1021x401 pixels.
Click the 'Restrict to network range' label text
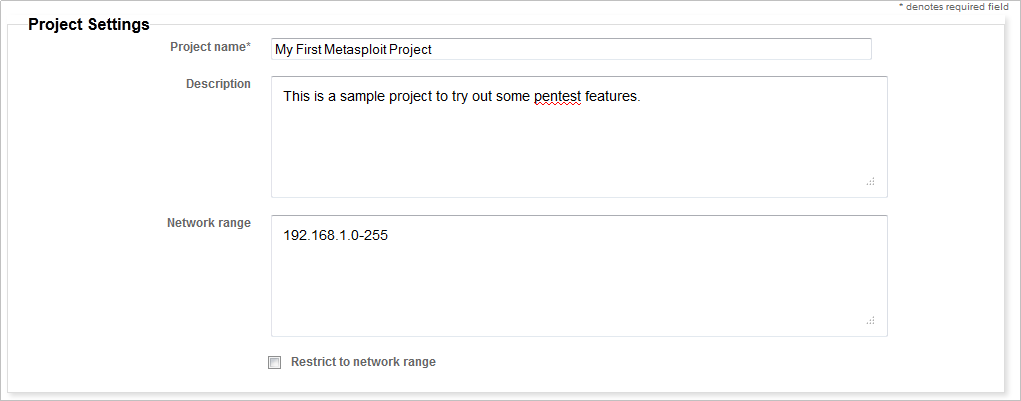(x=363, y=362)
